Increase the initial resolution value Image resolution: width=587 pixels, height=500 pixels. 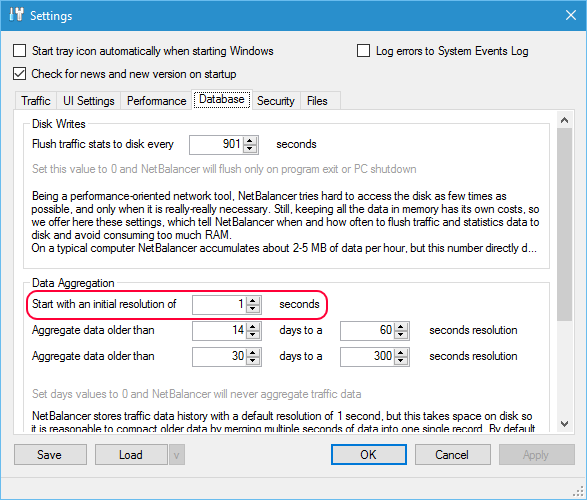[x=253, y=301]
